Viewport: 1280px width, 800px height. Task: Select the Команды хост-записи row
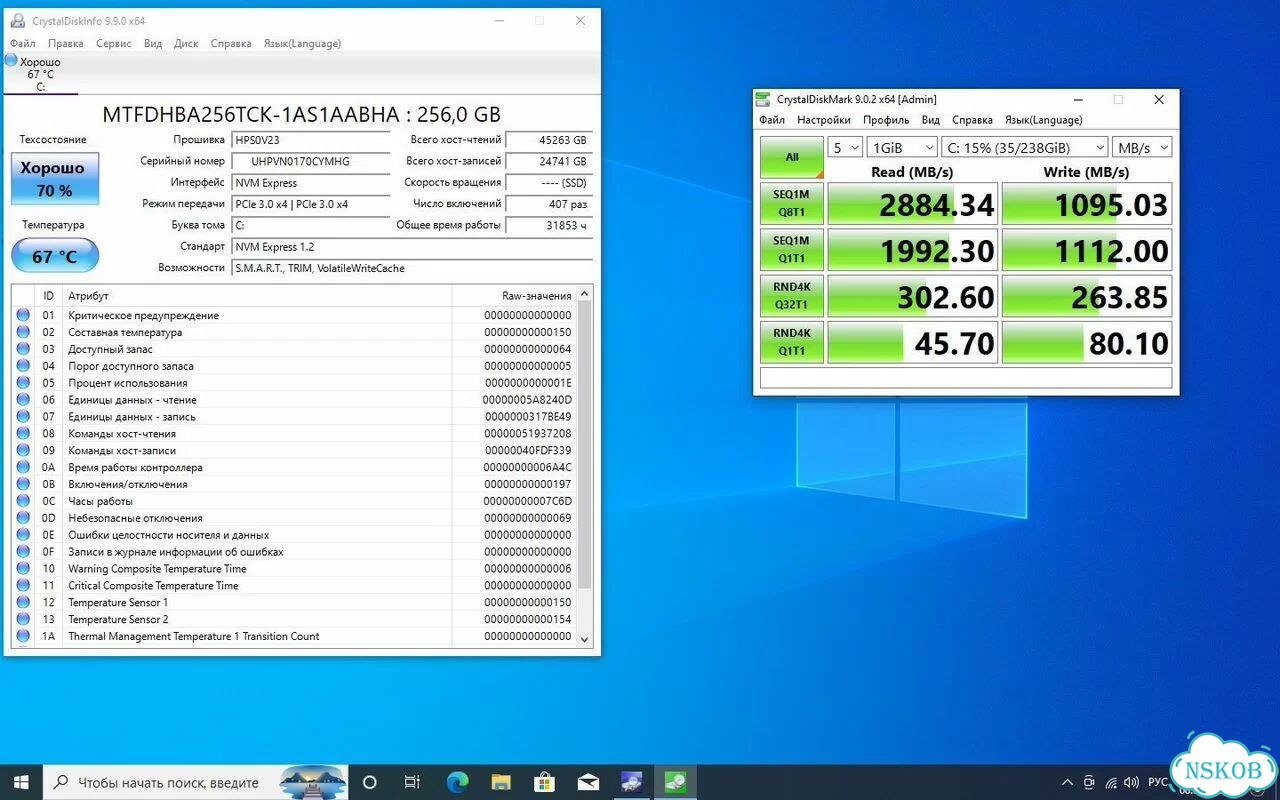click(x=294, y=450)
